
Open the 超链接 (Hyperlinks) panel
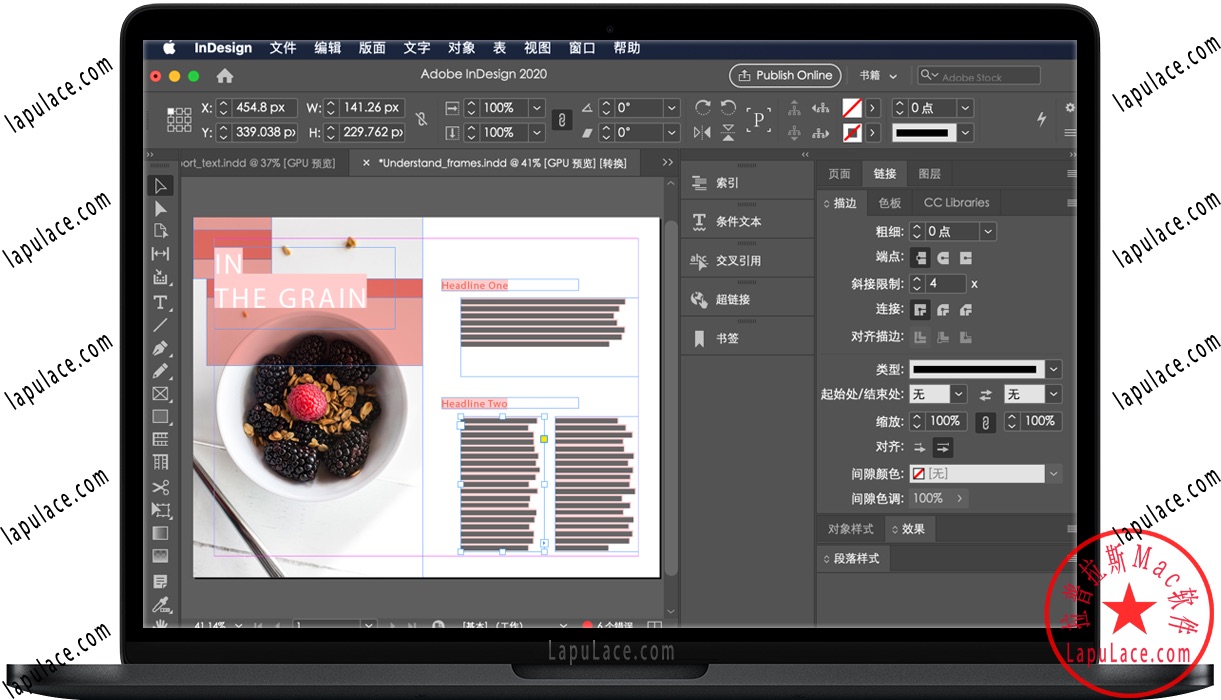pos(732,300)
